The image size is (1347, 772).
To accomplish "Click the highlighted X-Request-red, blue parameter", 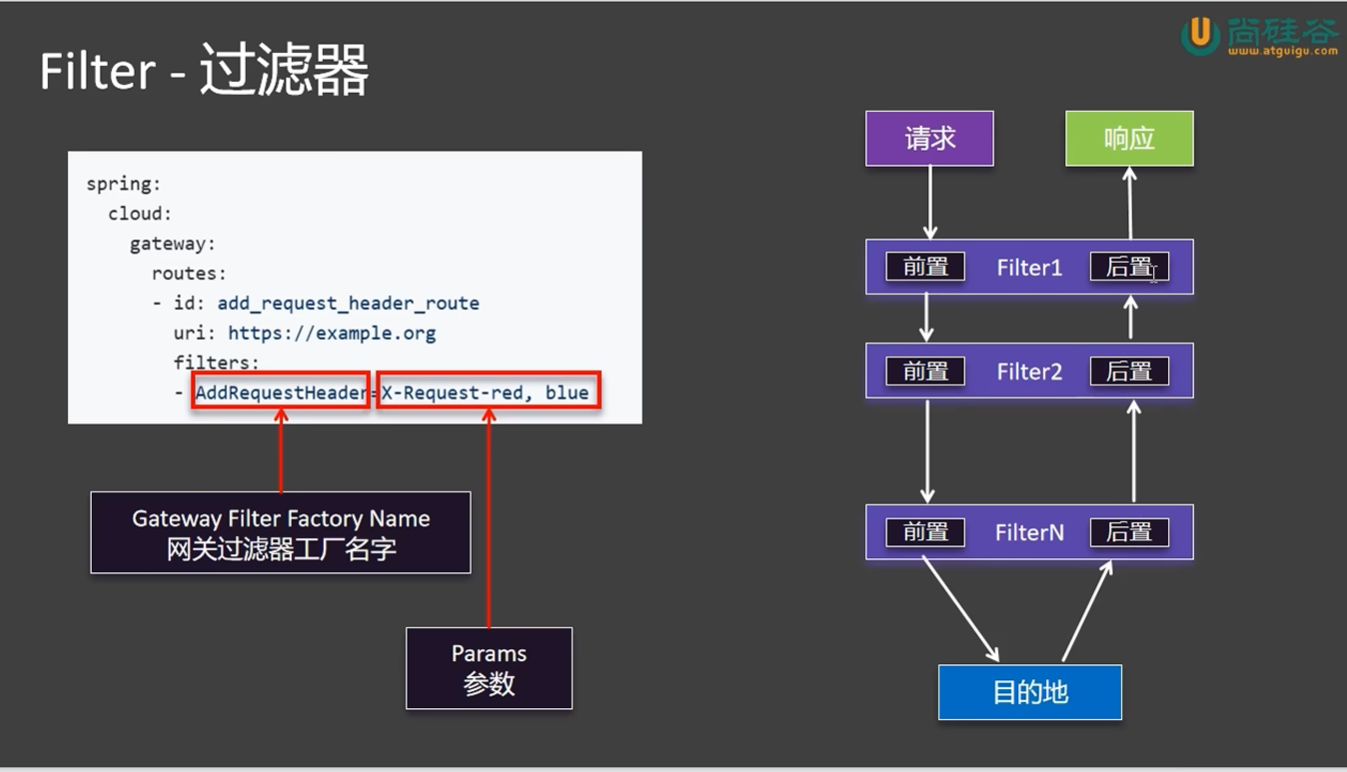I will coord(488,393).
